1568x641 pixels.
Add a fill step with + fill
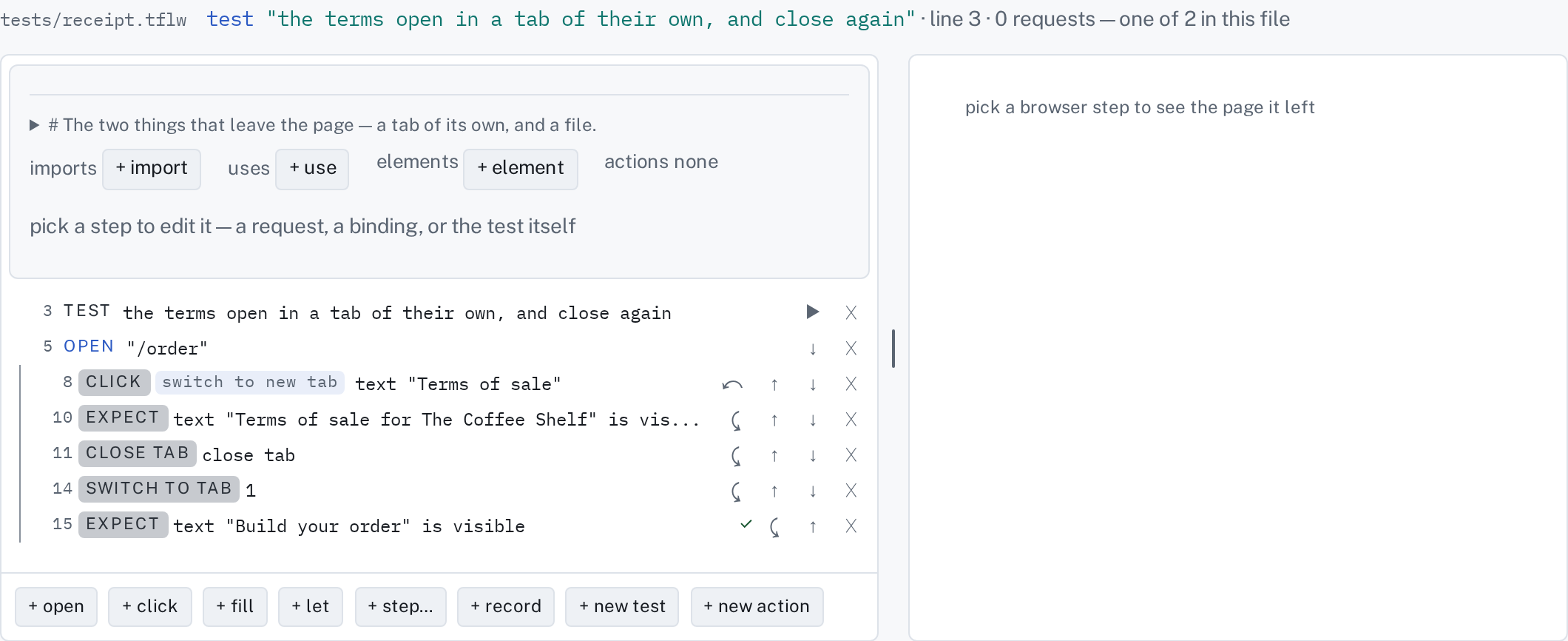(235, 607)
